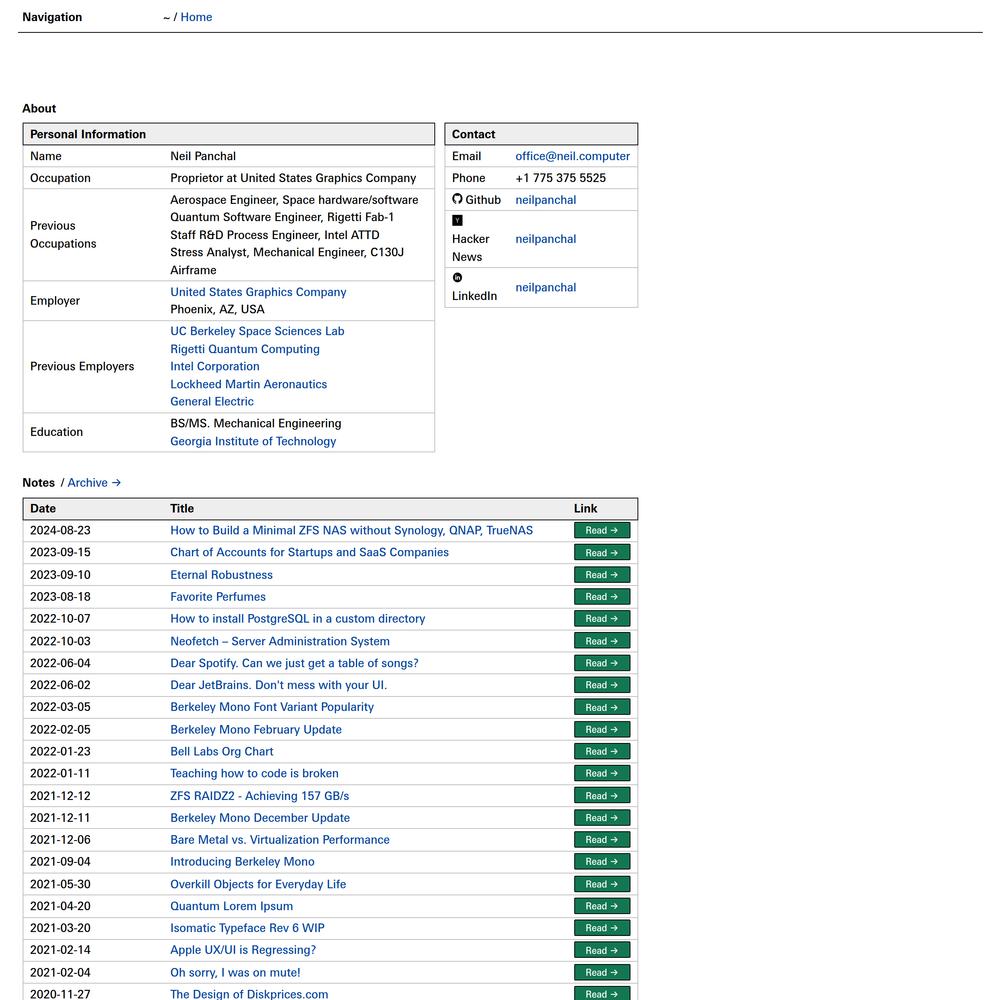Open Georgia Institute of Technology link
Image resolution: width=1000 pixels, height=1000 pixels.
[253, 441]
